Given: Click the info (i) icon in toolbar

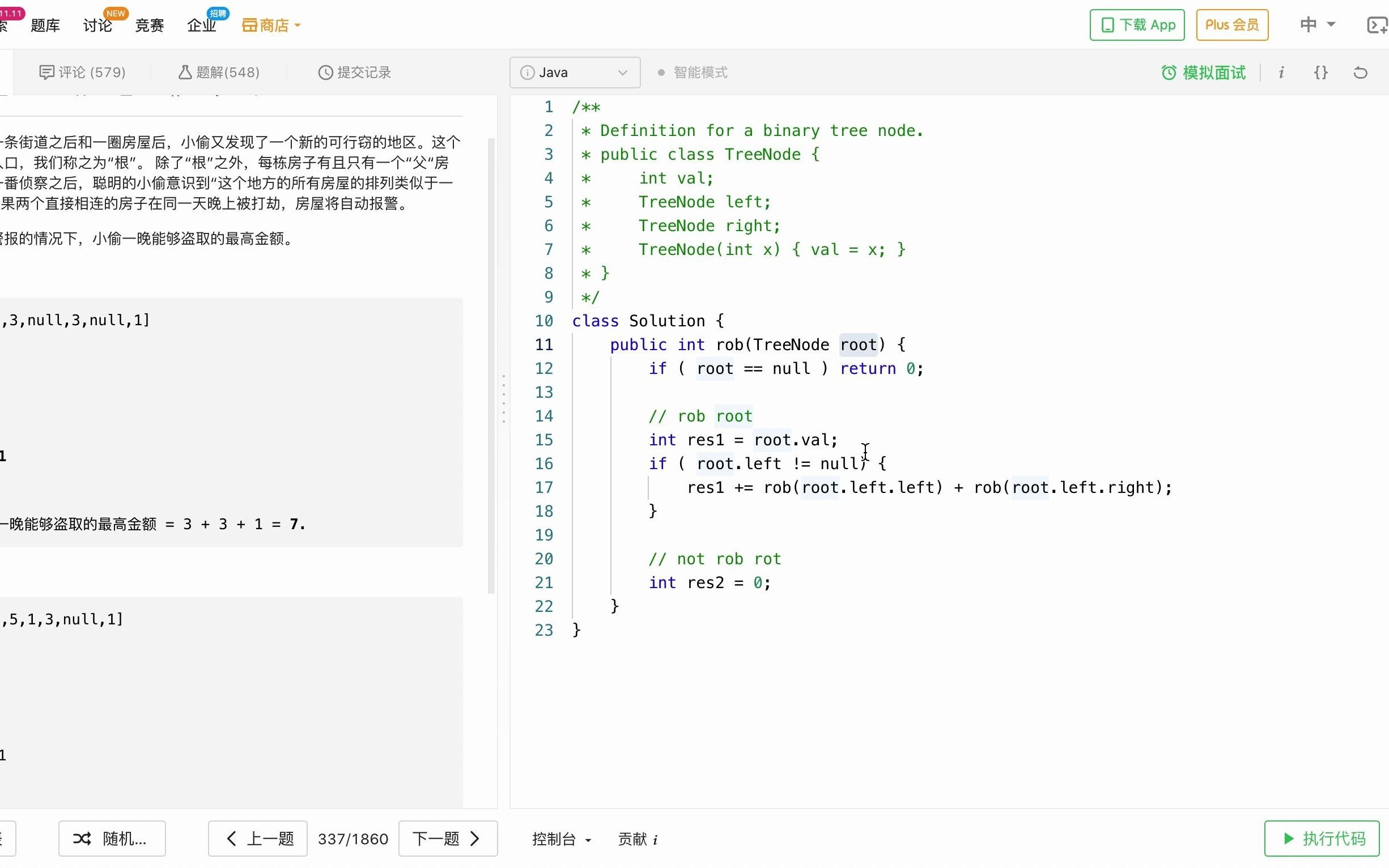Looking at the screenshot, I should click(1282, 72).
